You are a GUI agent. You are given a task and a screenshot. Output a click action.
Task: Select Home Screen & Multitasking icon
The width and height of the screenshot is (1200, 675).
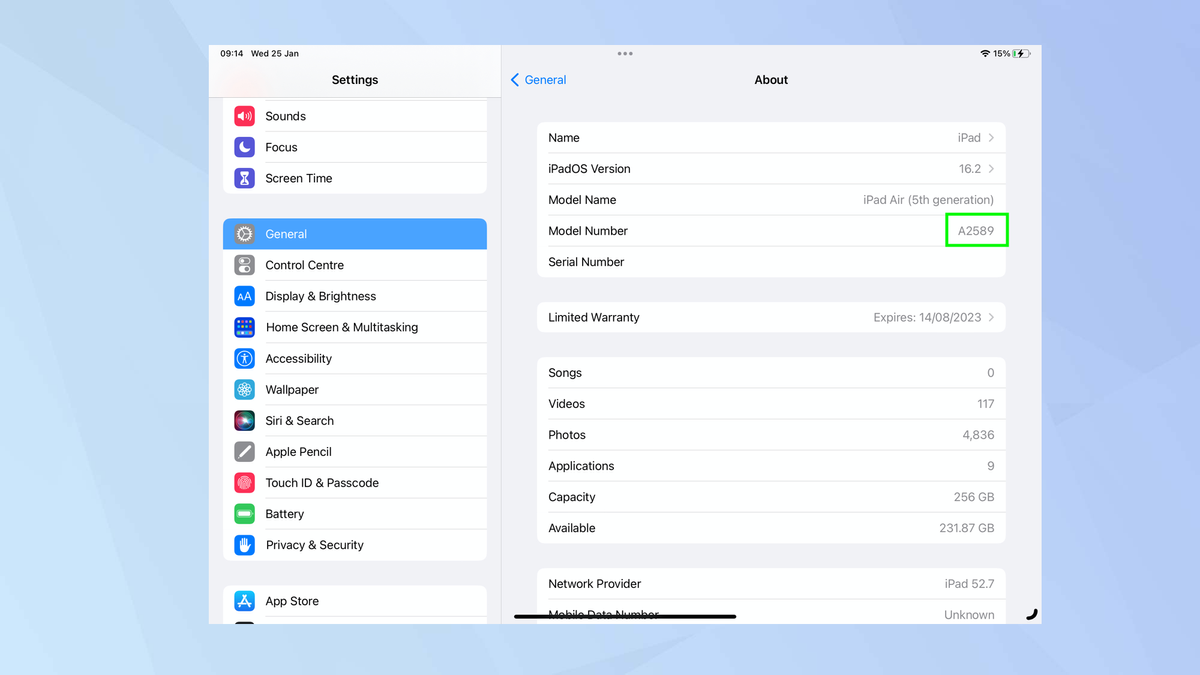tap(244, 327)
